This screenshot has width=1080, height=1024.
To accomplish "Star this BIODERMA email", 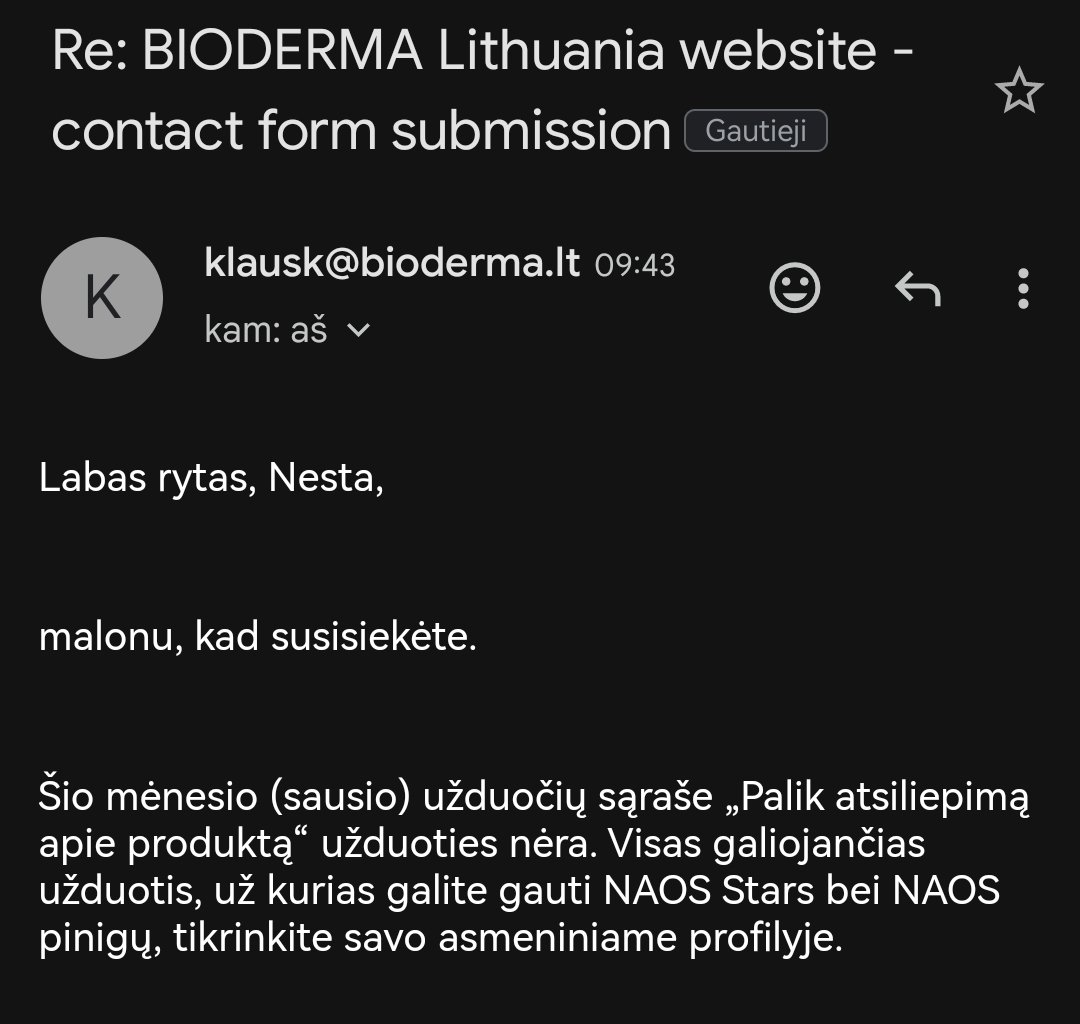I will 1019,90.
